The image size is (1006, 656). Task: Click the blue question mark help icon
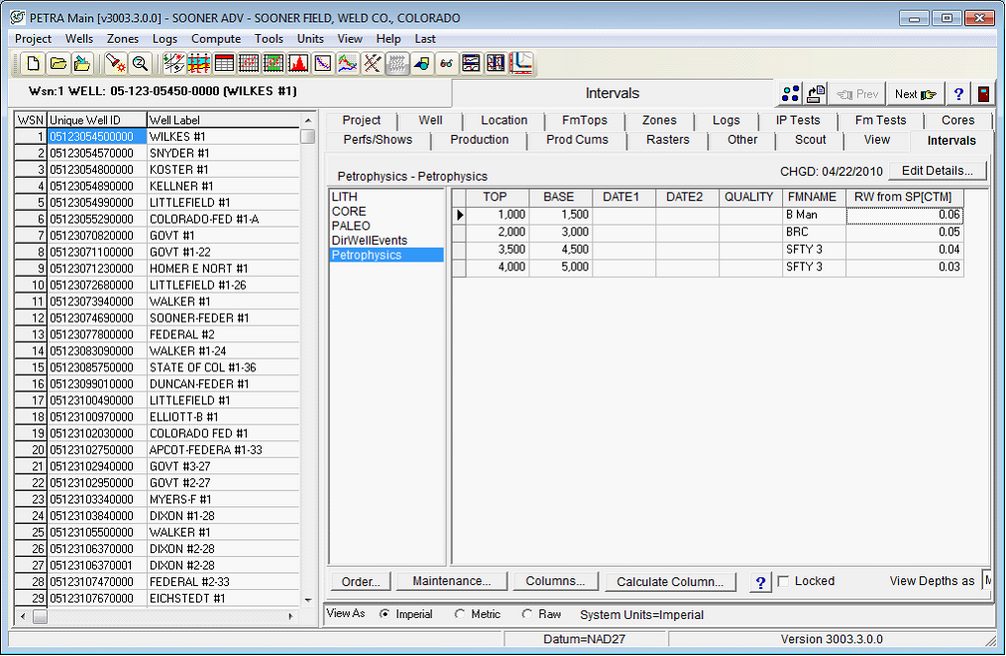[x=958, y=93]
